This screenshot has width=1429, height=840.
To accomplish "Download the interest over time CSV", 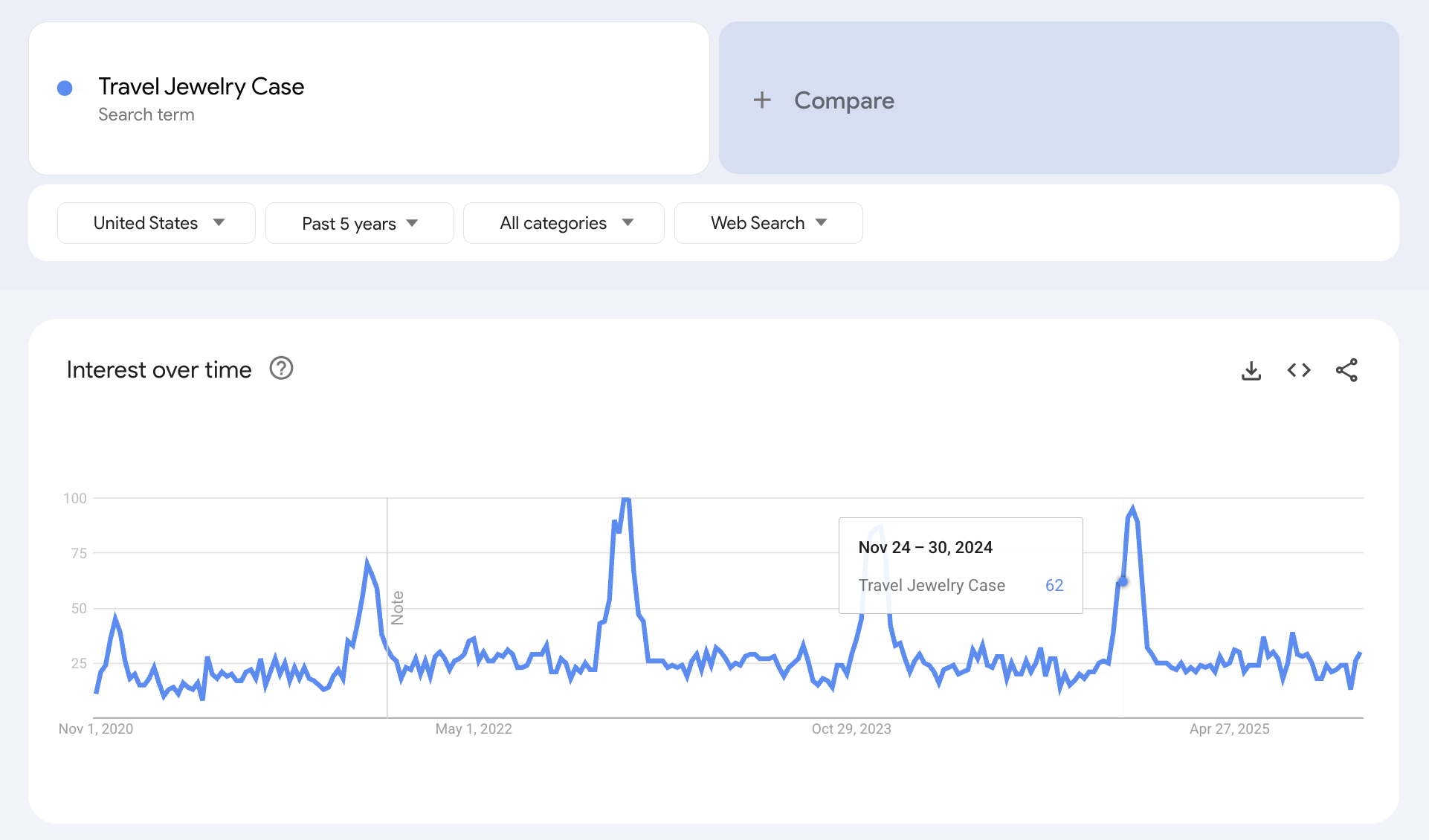I will 1251,370.
